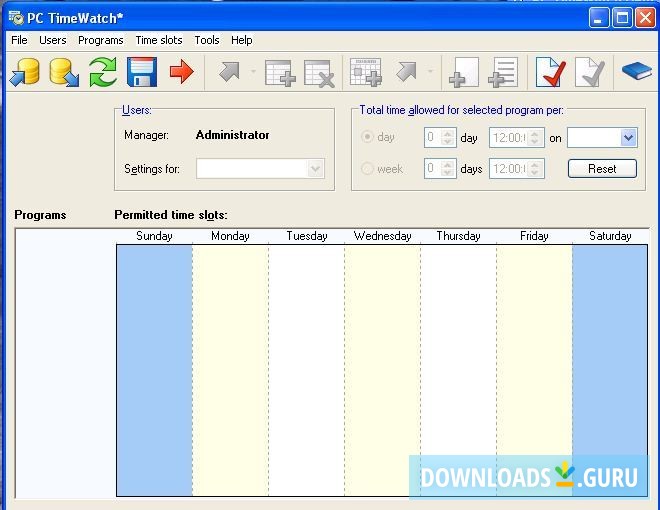Open the File menu
This screenshot has height=510, width=660.
(19, 40)
